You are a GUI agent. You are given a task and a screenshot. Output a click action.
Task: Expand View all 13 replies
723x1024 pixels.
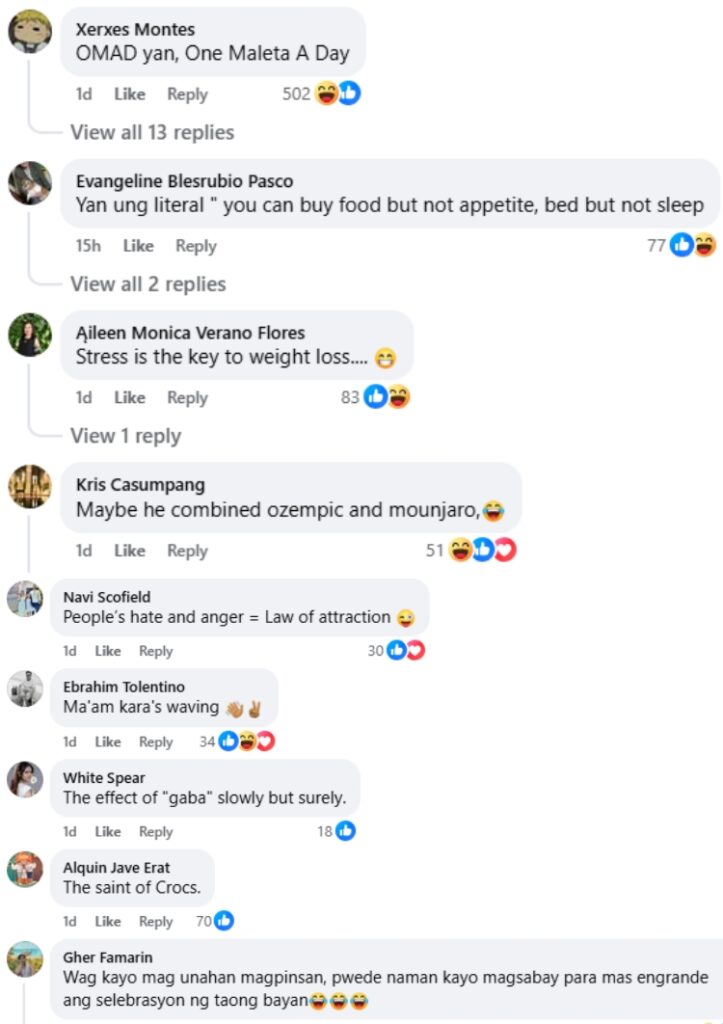pyautogui.click(x=152, y=132)
